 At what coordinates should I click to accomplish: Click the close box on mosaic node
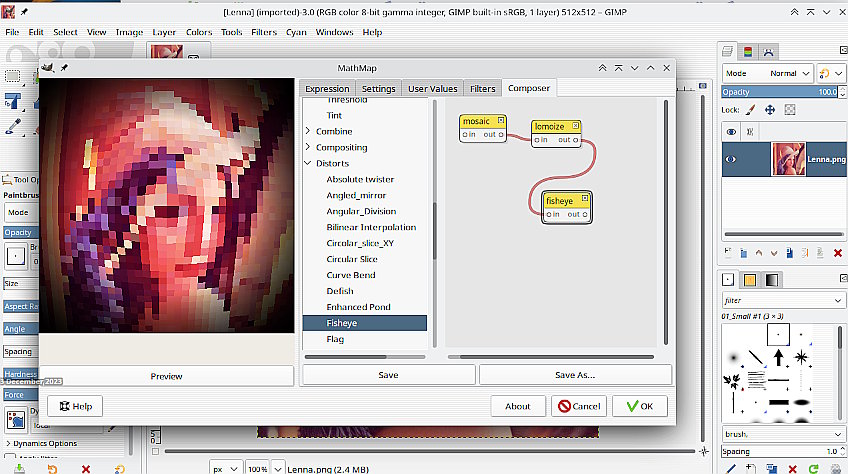[501, 120]
